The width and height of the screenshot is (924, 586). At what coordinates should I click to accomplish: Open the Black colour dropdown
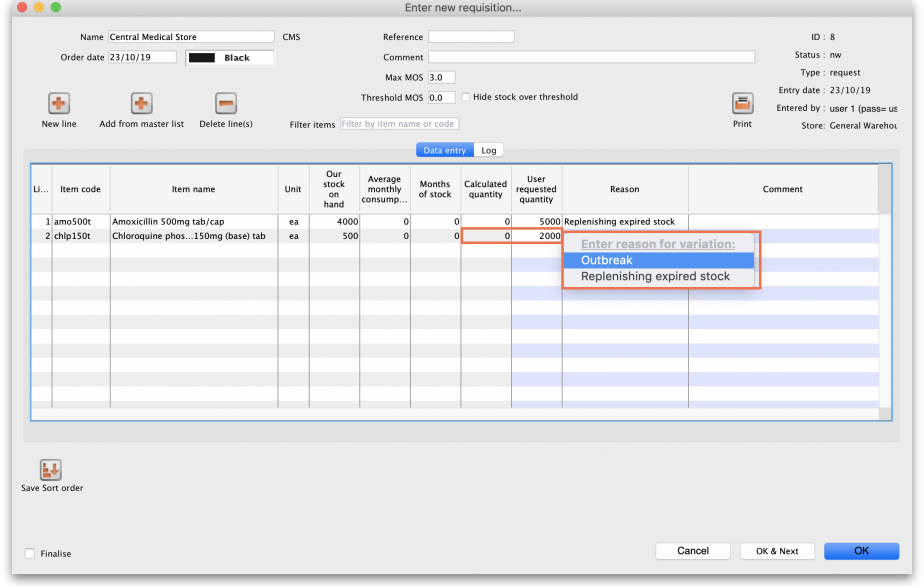tap(230, 58)
